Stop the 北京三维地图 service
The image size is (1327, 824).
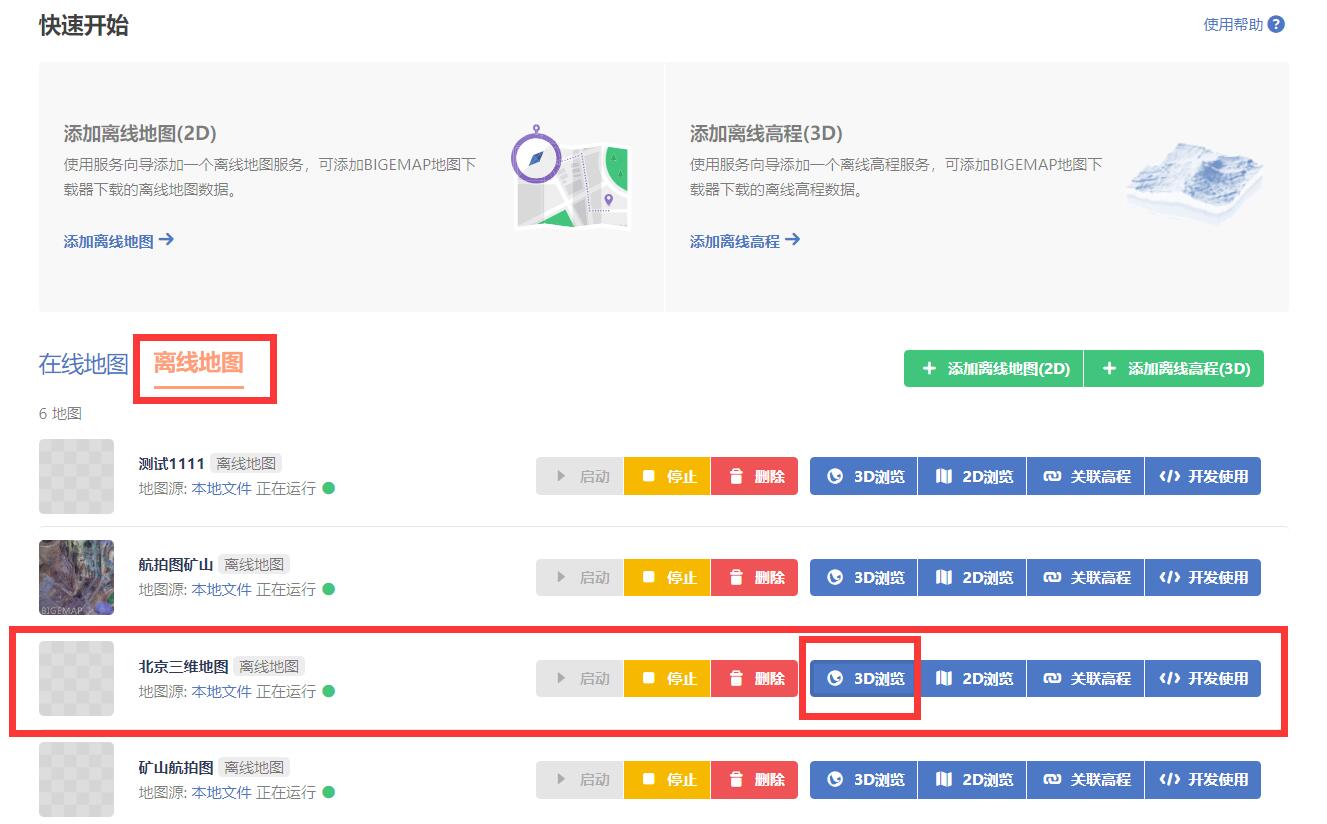click(x=667, y=678)
